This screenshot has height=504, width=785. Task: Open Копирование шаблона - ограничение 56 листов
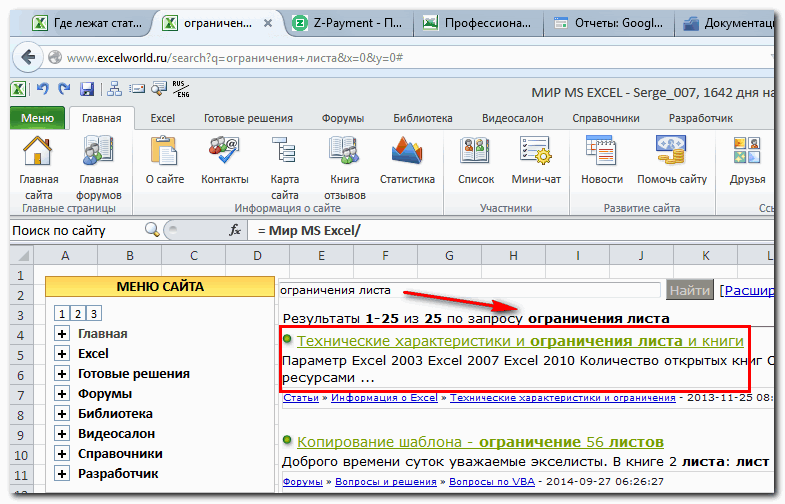click(x=480, y=442)
